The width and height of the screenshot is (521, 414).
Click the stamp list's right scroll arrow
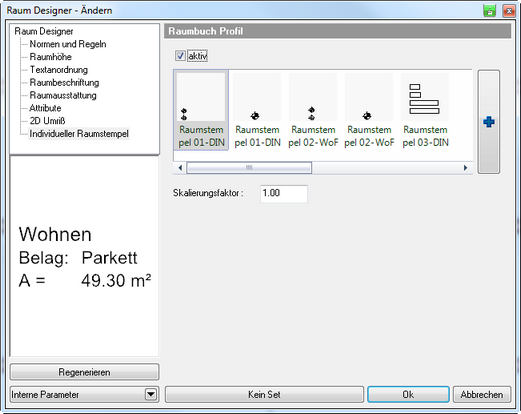coord(465,168)
